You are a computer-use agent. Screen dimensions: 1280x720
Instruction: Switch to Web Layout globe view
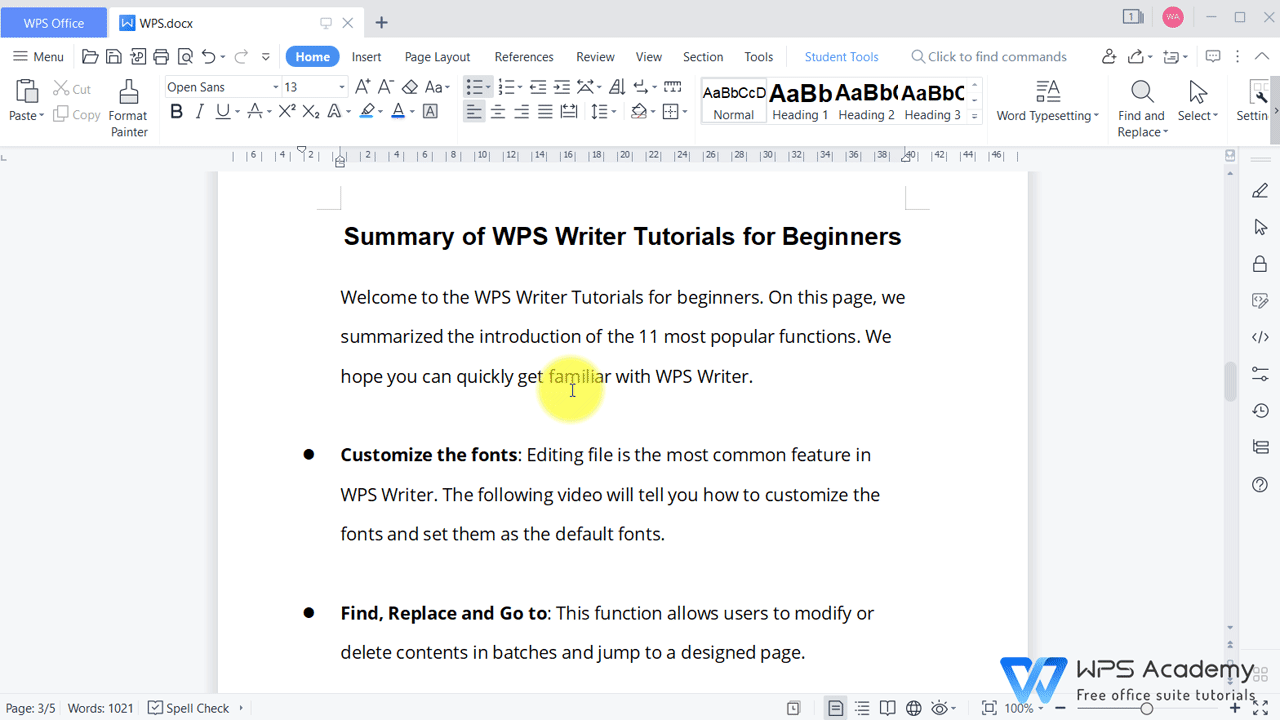pyautogui.click(x=913, y=708)
